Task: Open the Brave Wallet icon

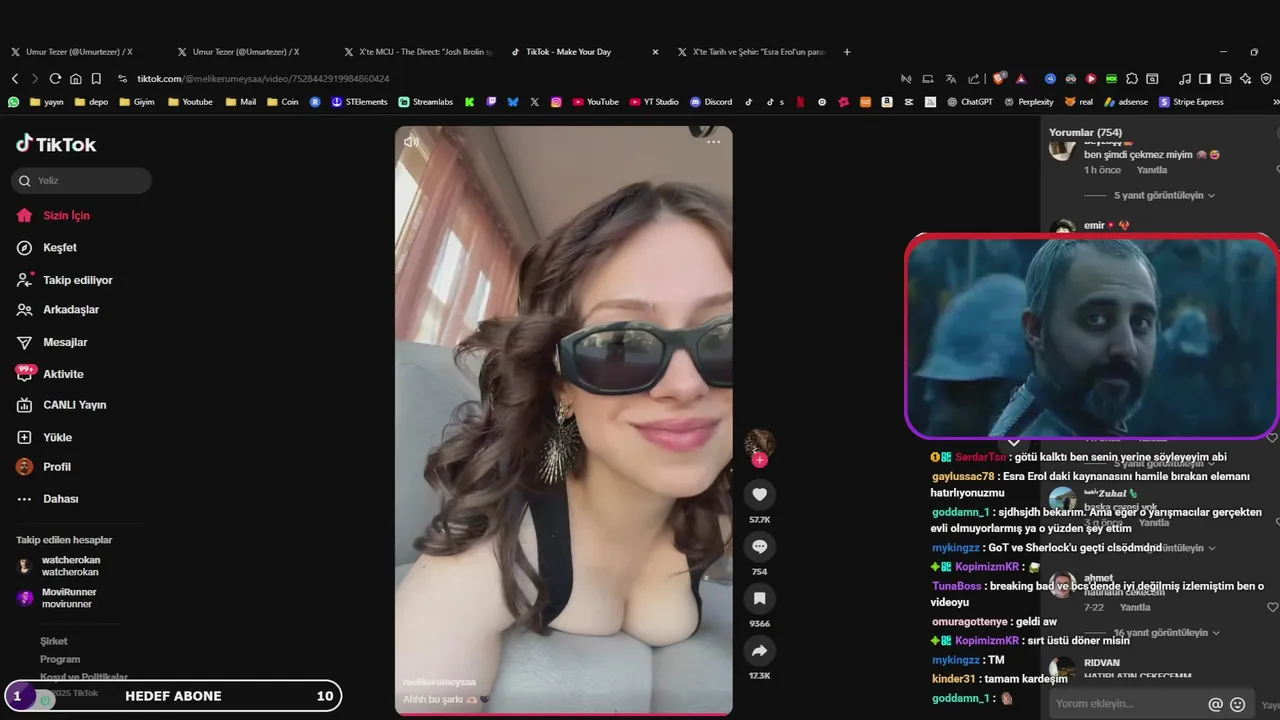Action: (x=1225, y=78)
